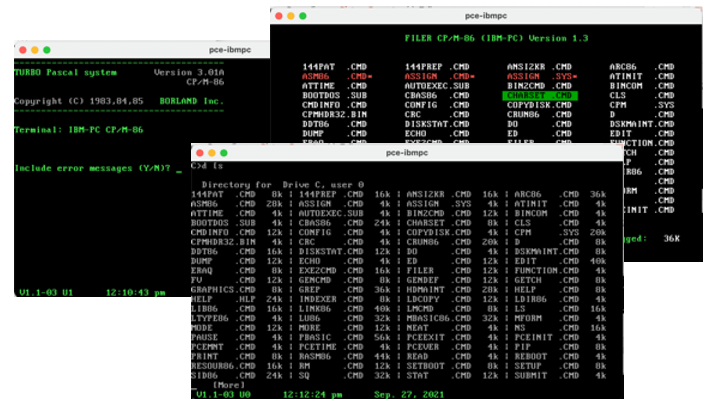The width and height of the screenshot is (720, 405).
Task: Click the C>d [s command line
Action: [x=207, y=166]
